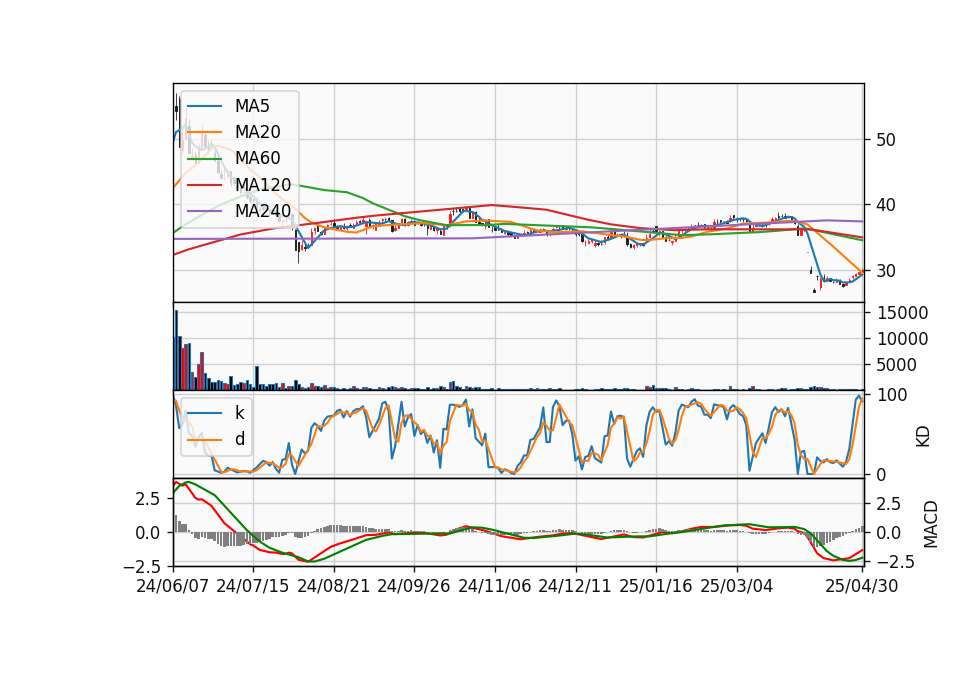
Task: Click the volume axis value 10000
Action: 902,339
